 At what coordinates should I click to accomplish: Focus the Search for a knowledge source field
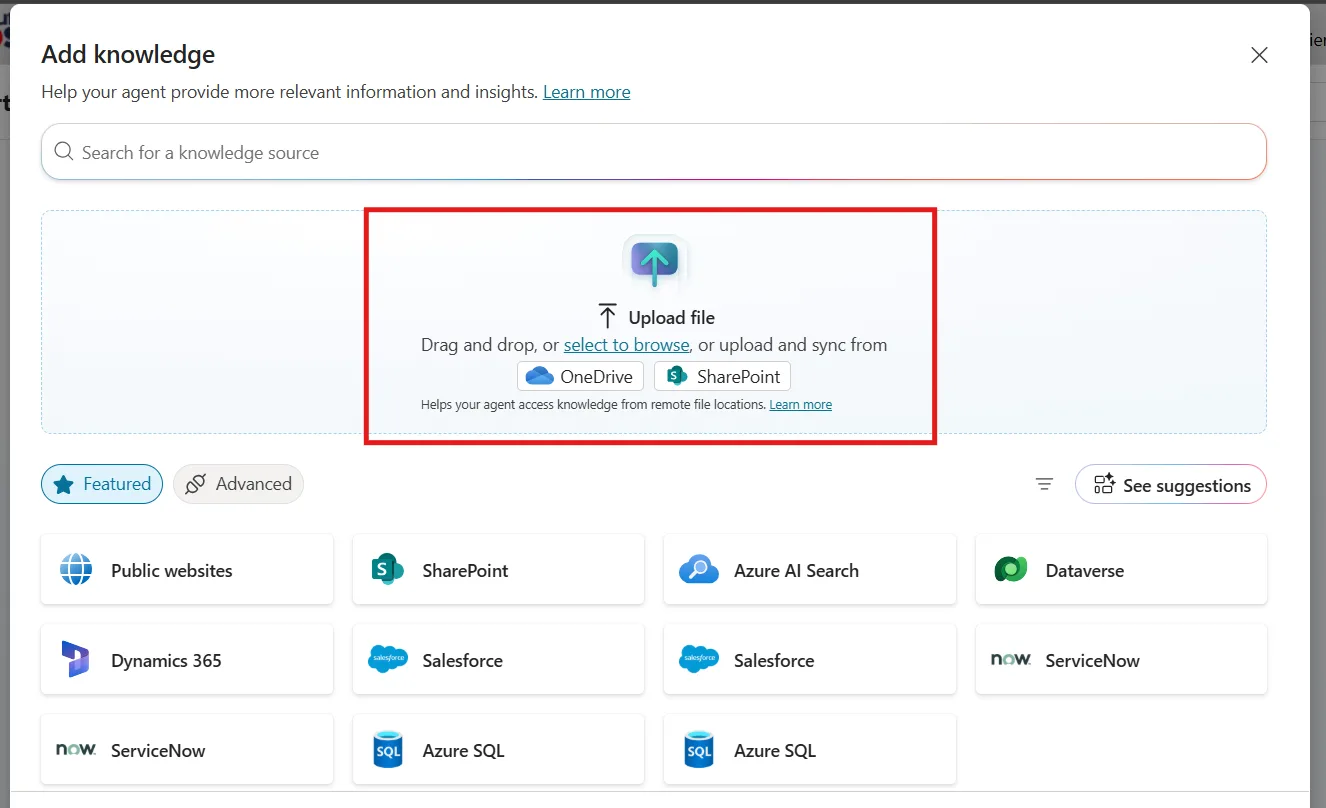tap(660, 152)
